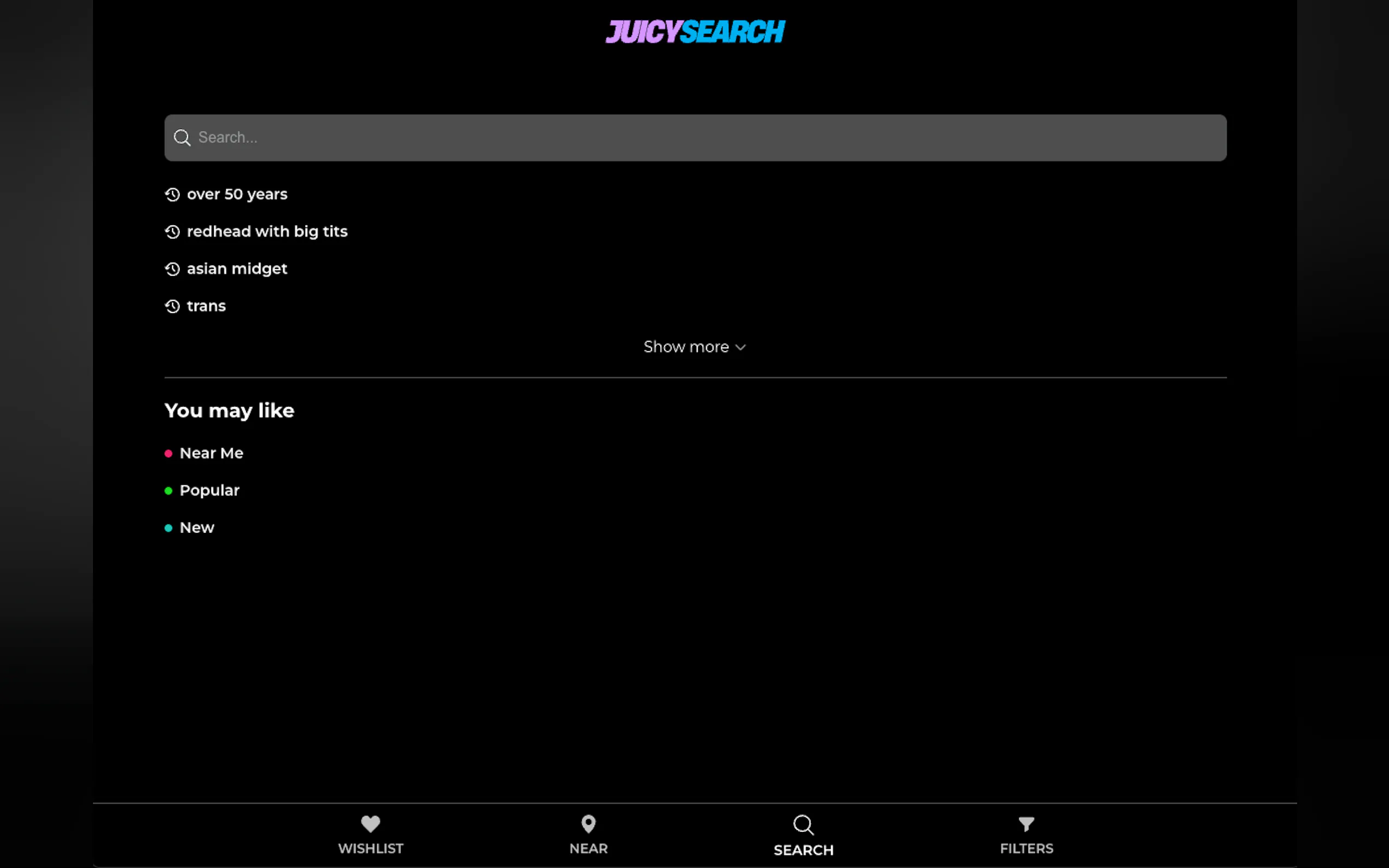Expand recent searches with Show more
This screenshot has width=1389, height=868.
[x=686, y=347]
